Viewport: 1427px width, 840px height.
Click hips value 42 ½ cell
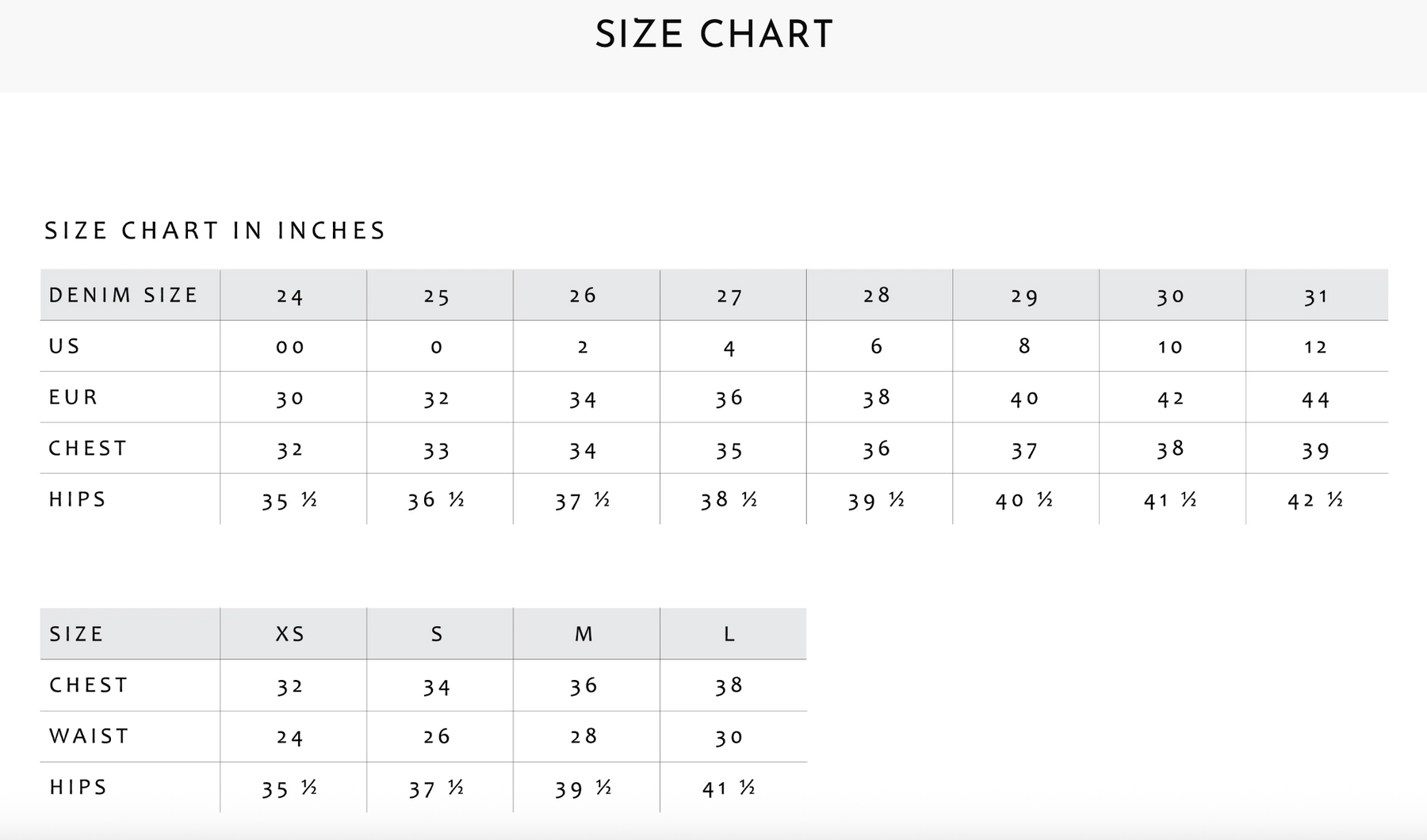1316,501
